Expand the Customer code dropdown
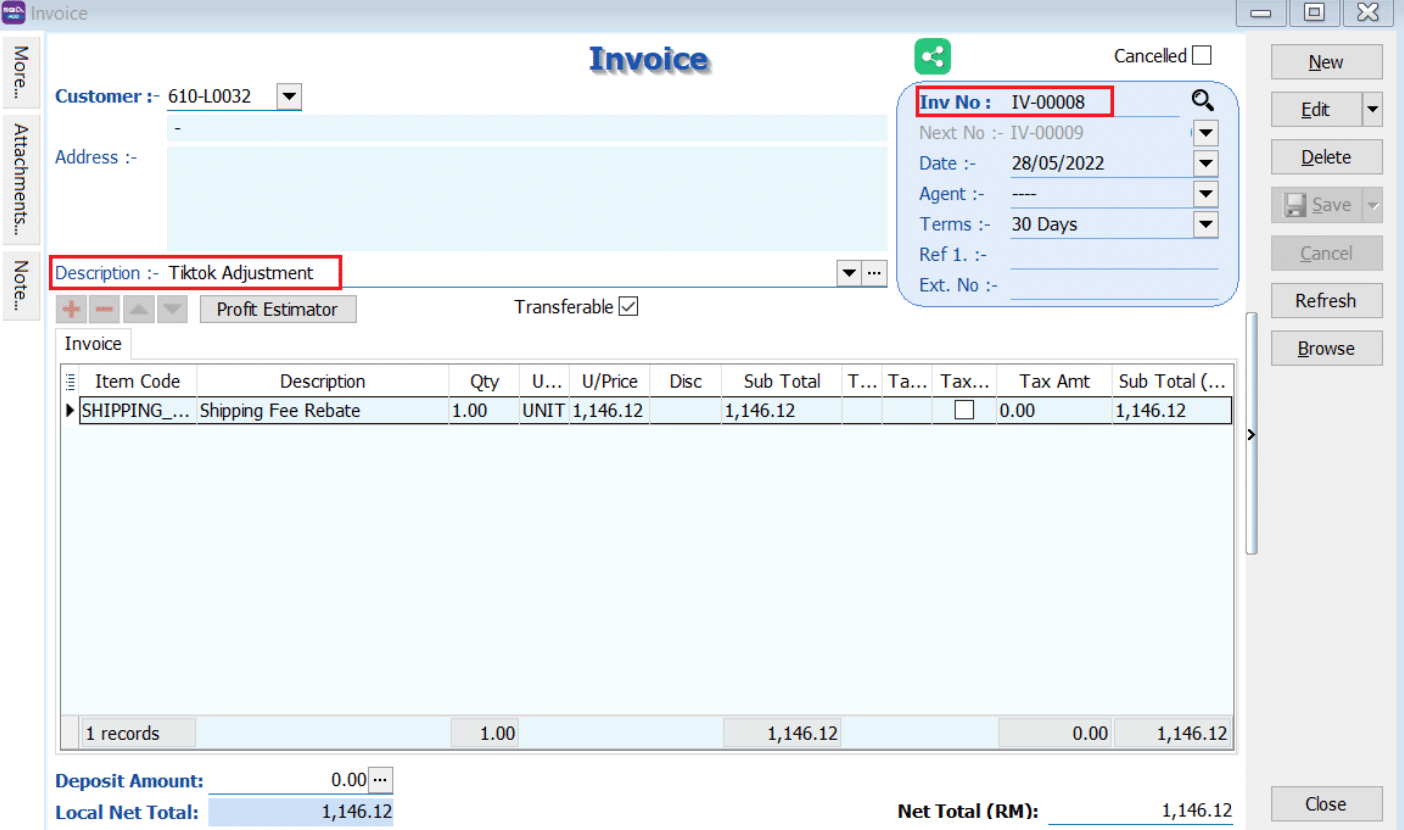 (x=288, y=97)
